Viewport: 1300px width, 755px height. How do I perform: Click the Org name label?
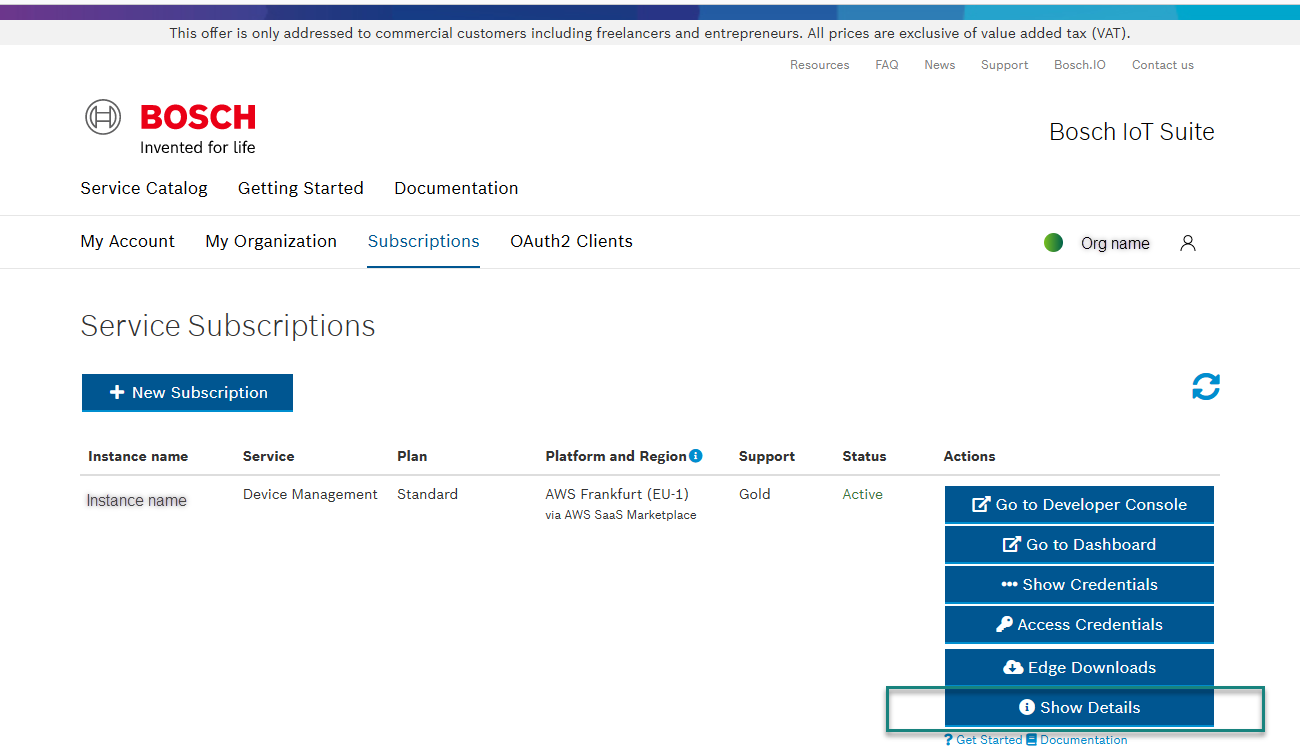click(1115, 243)
